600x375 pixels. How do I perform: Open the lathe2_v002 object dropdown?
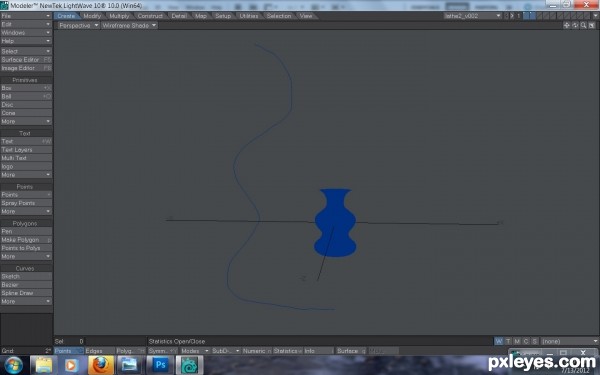tap(473, 16)
